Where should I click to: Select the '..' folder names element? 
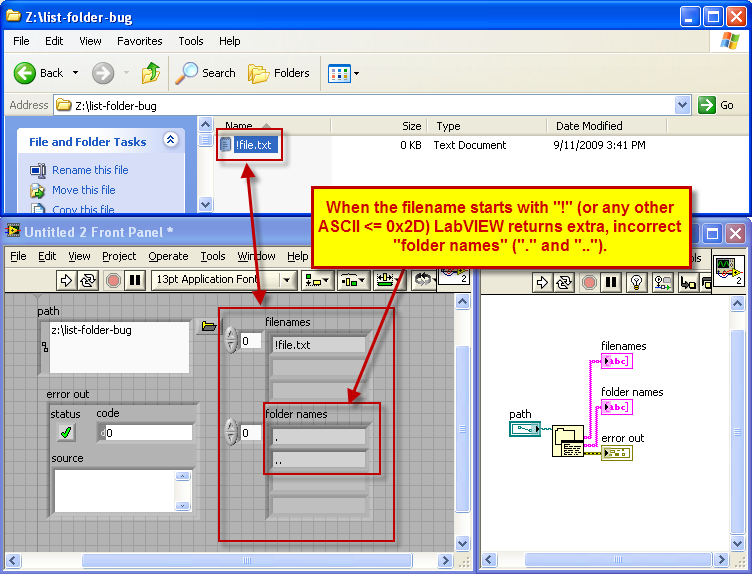[x=319, y=460]
